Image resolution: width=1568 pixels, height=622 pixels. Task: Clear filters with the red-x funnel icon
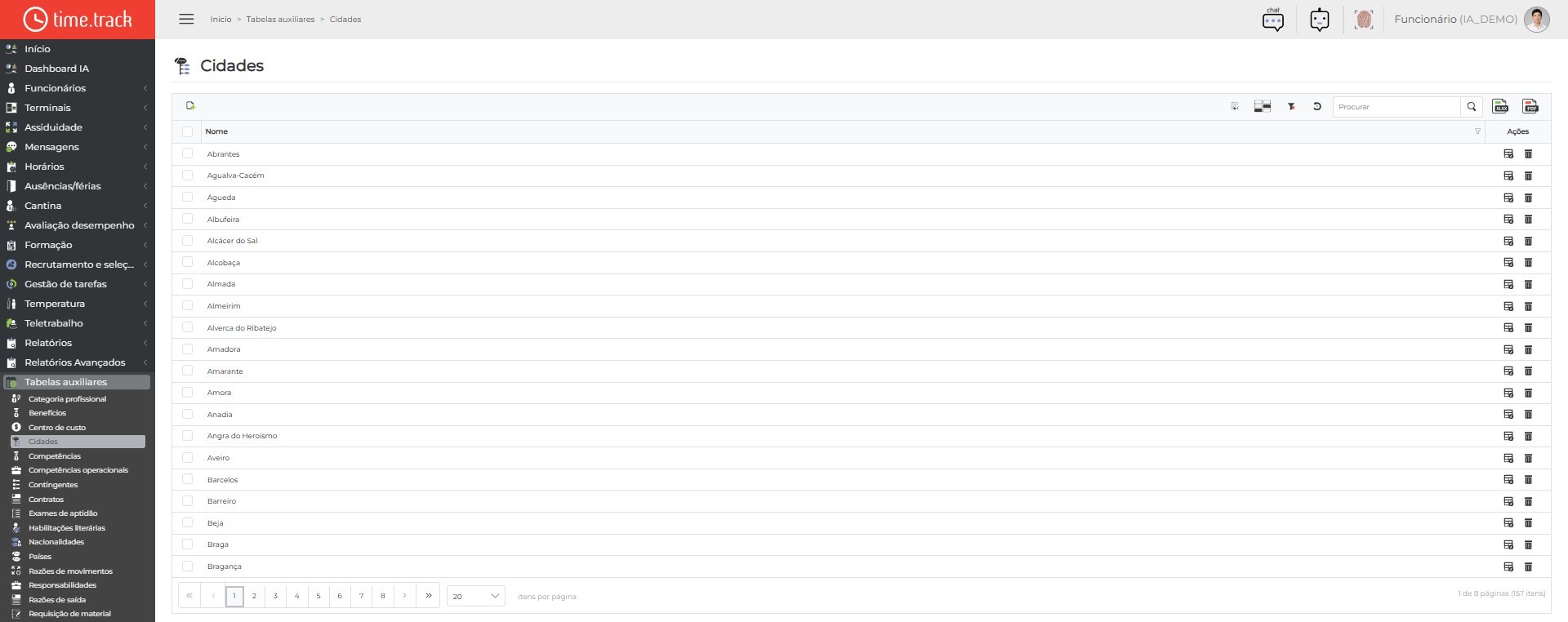[1291, 106]
